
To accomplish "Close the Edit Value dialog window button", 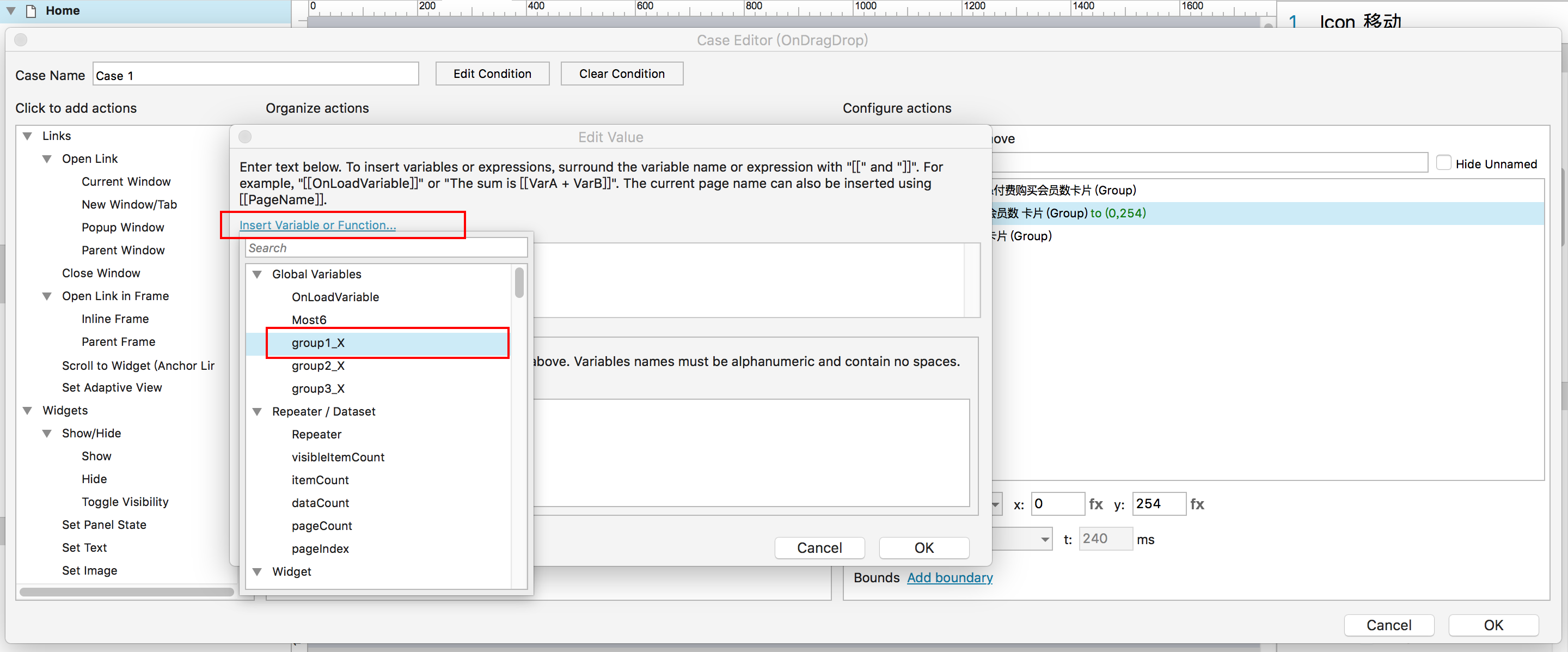I will (246, 137).
